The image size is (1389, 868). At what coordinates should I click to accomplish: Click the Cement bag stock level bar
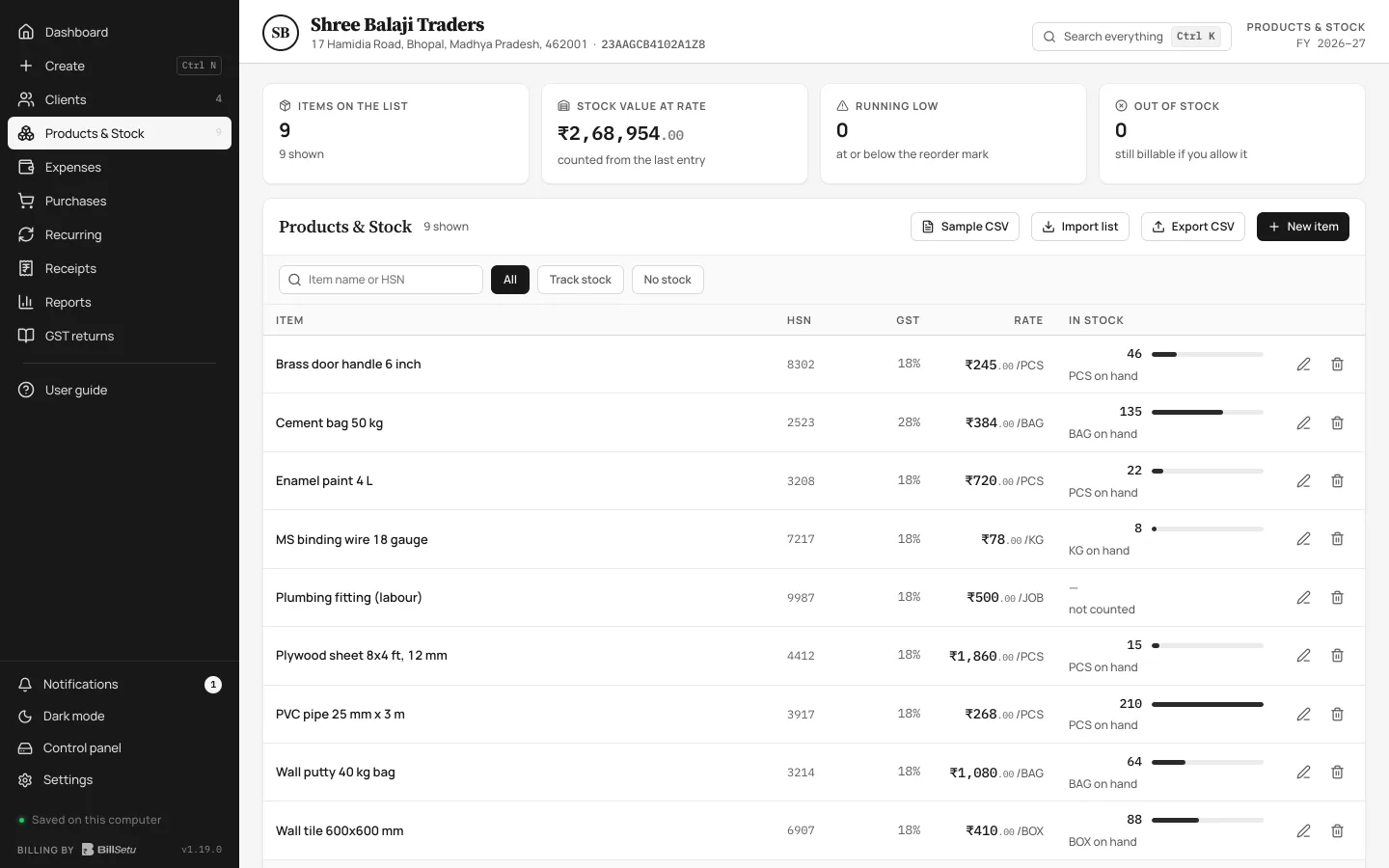coord(1208,413)
